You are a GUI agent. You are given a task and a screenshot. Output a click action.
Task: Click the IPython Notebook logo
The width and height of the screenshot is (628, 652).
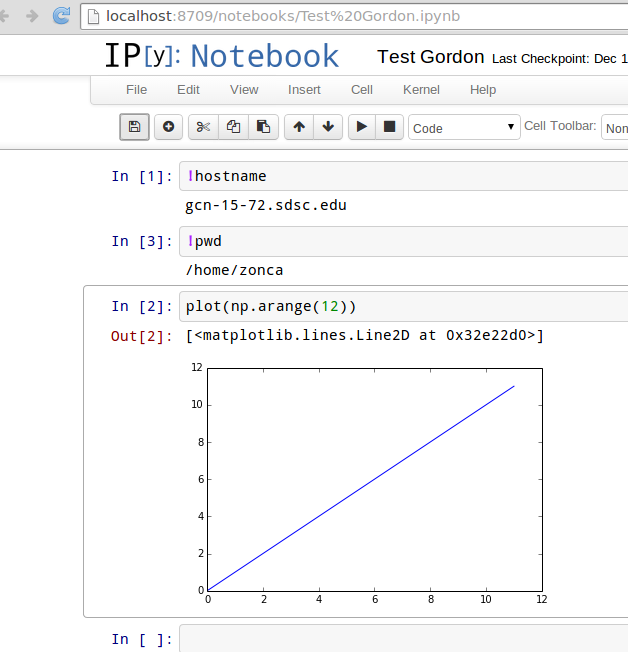tap(222, 56)
